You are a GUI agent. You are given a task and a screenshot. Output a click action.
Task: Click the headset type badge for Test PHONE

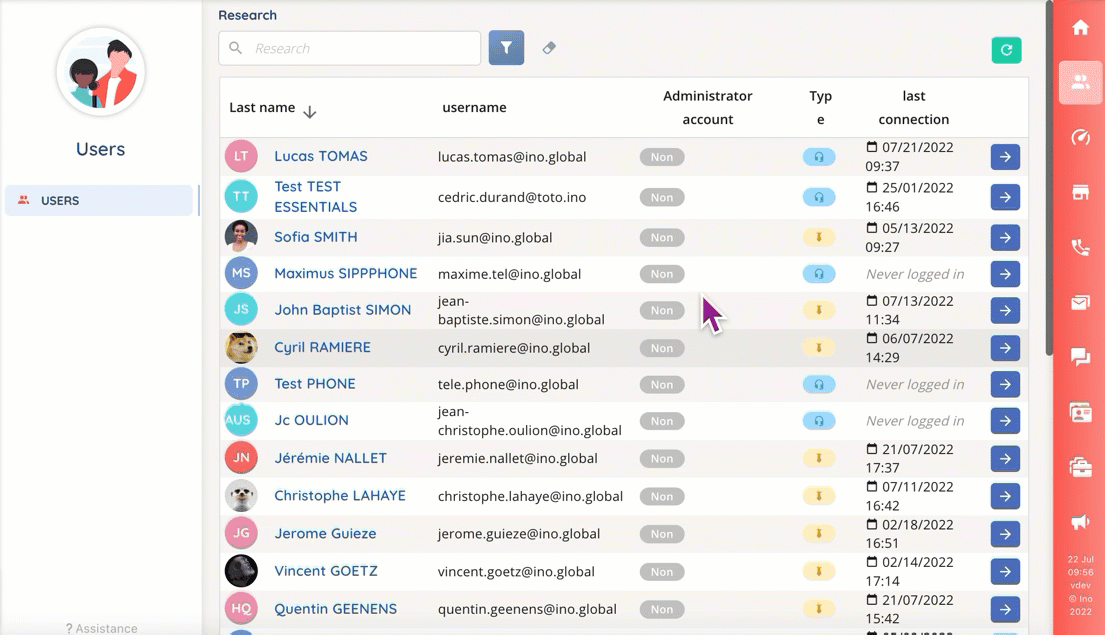click(x=819, y=384)
